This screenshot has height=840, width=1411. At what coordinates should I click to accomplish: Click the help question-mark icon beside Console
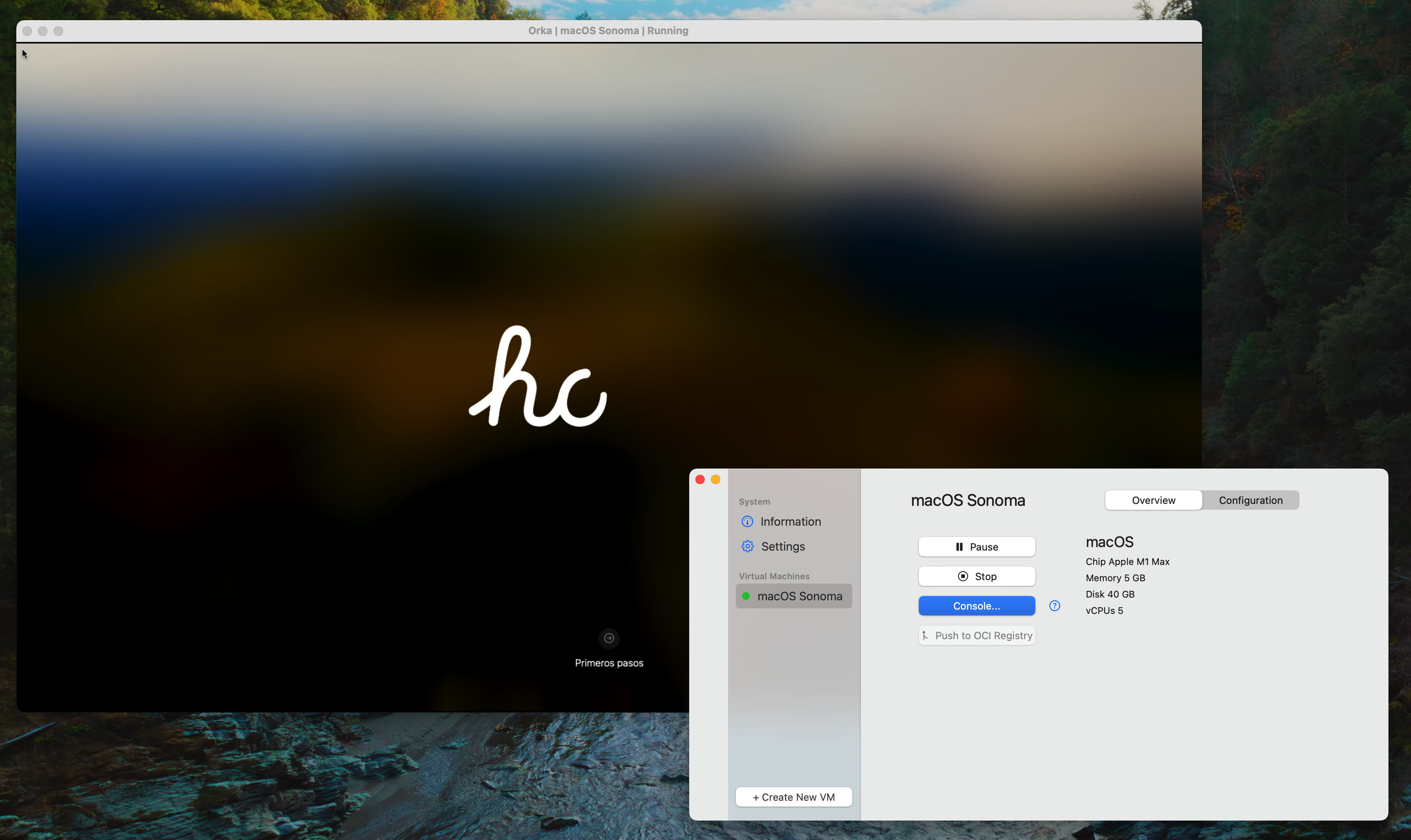pyautogui.click(x=1054, y=606)
